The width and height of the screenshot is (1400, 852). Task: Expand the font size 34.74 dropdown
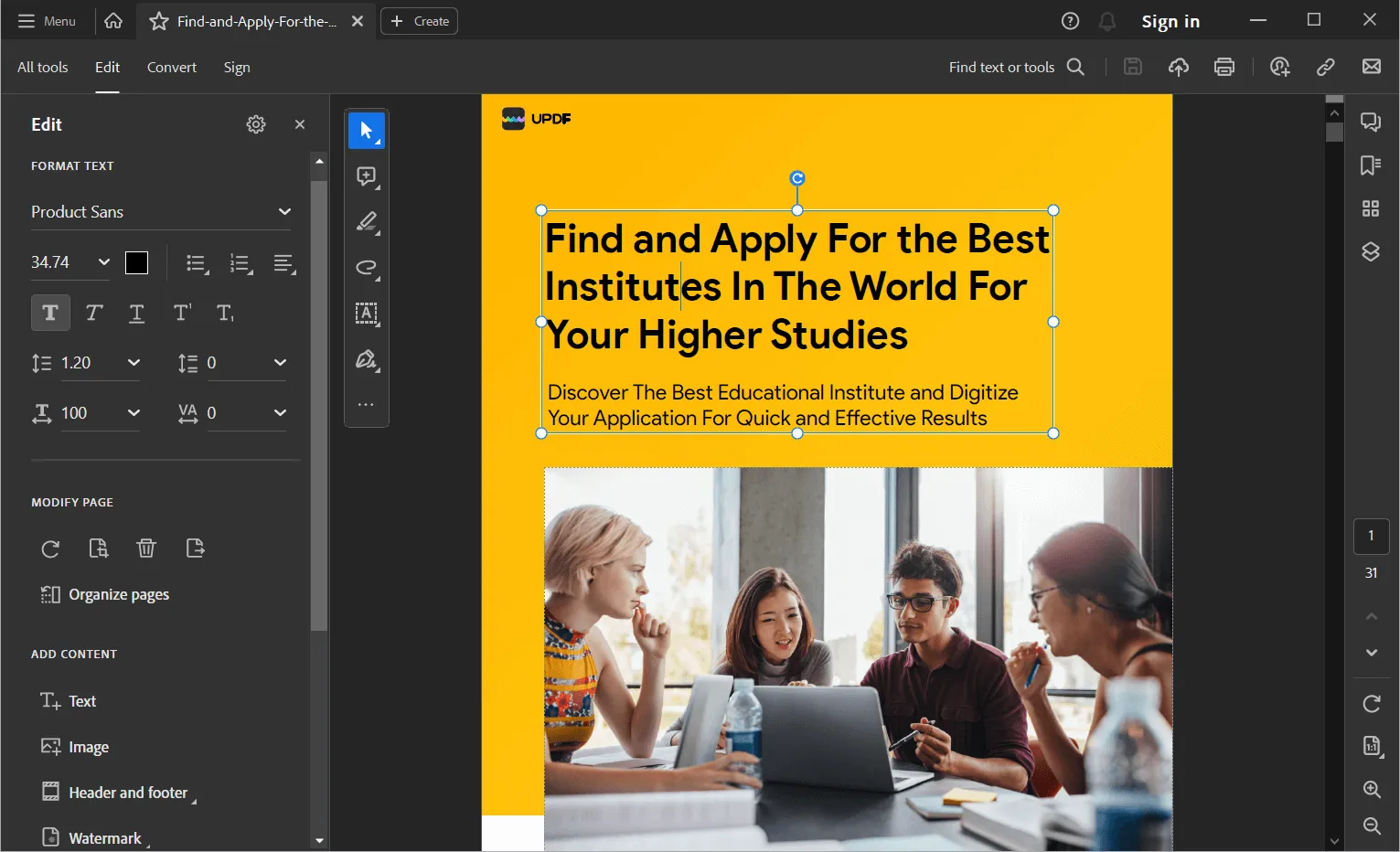pos(103,262)
